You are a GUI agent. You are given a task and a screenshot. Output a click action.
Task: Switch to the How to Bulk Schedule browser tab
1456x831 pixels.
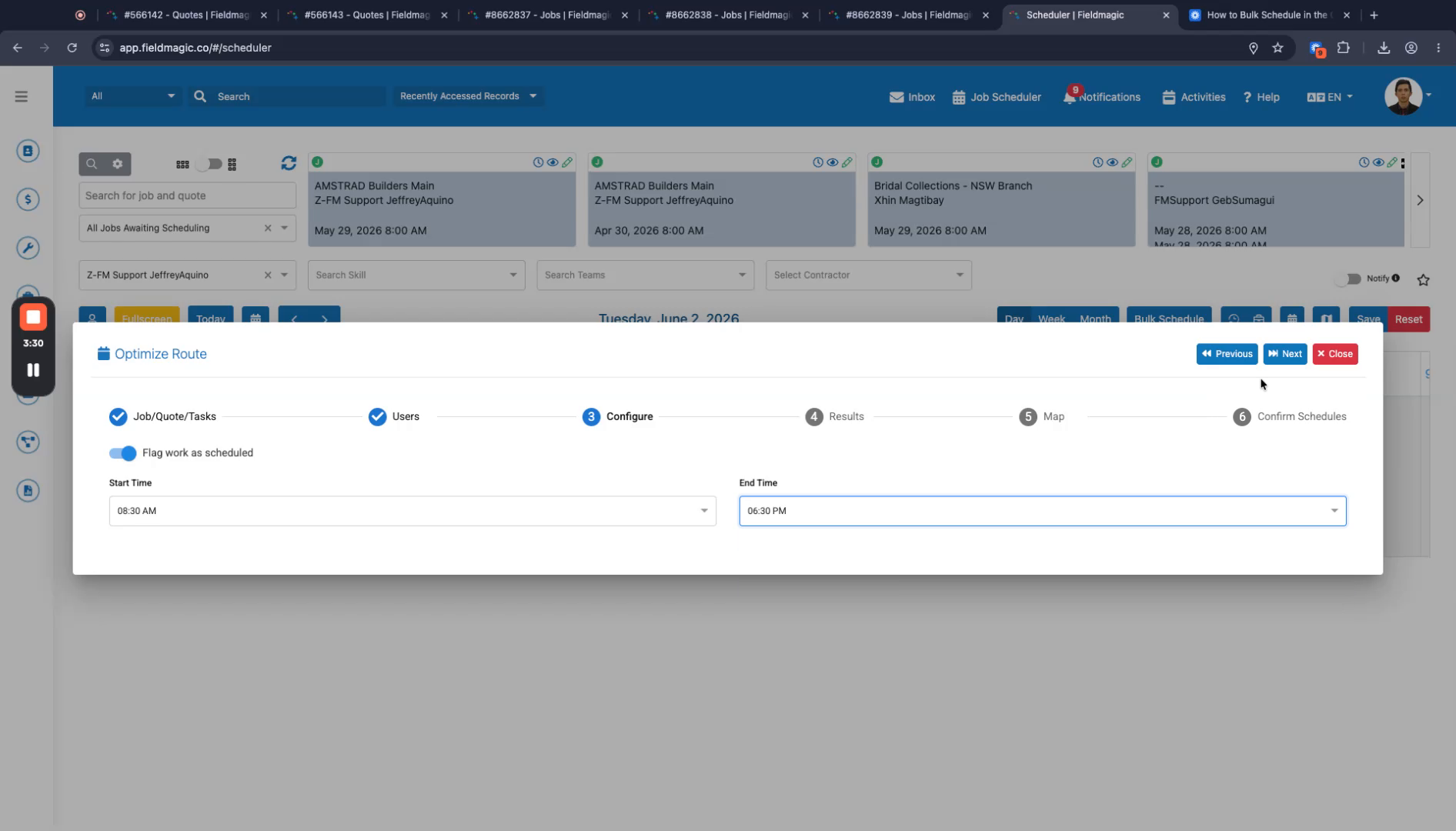pyautogui.click(x=1270, y=15)
